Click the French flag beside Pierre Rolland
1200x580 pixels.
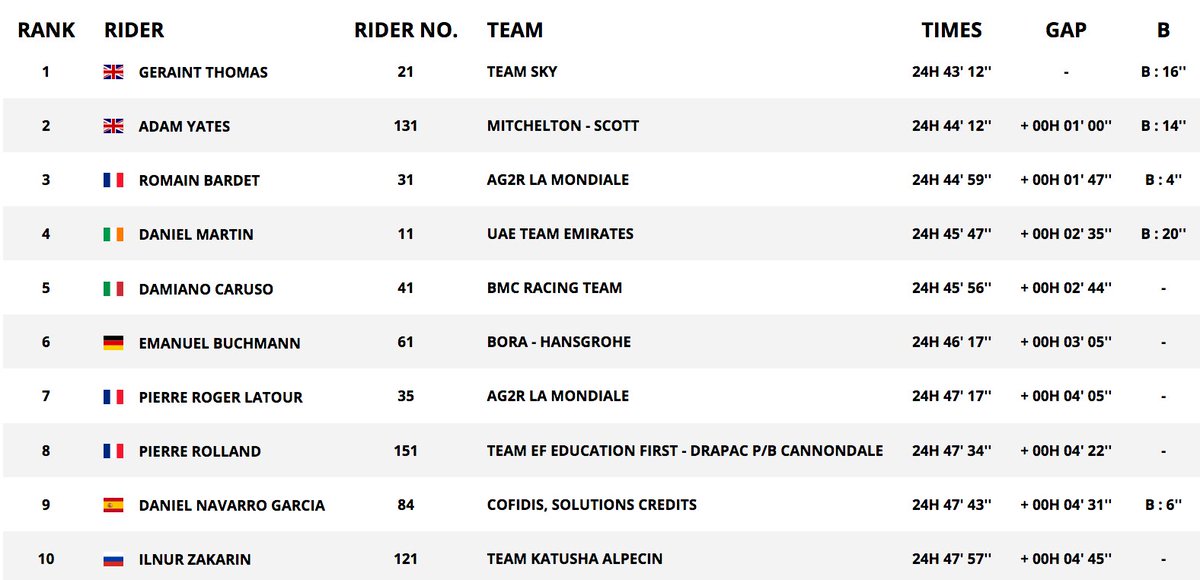click(113, 451)
